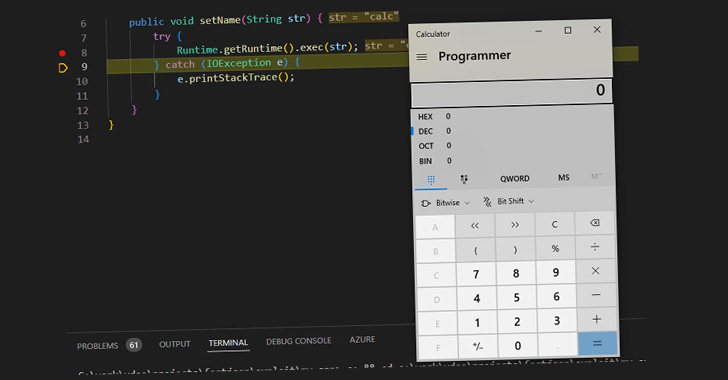728x380 pixels.
Task: Click the multiply operator key
Action: (595, 271)
